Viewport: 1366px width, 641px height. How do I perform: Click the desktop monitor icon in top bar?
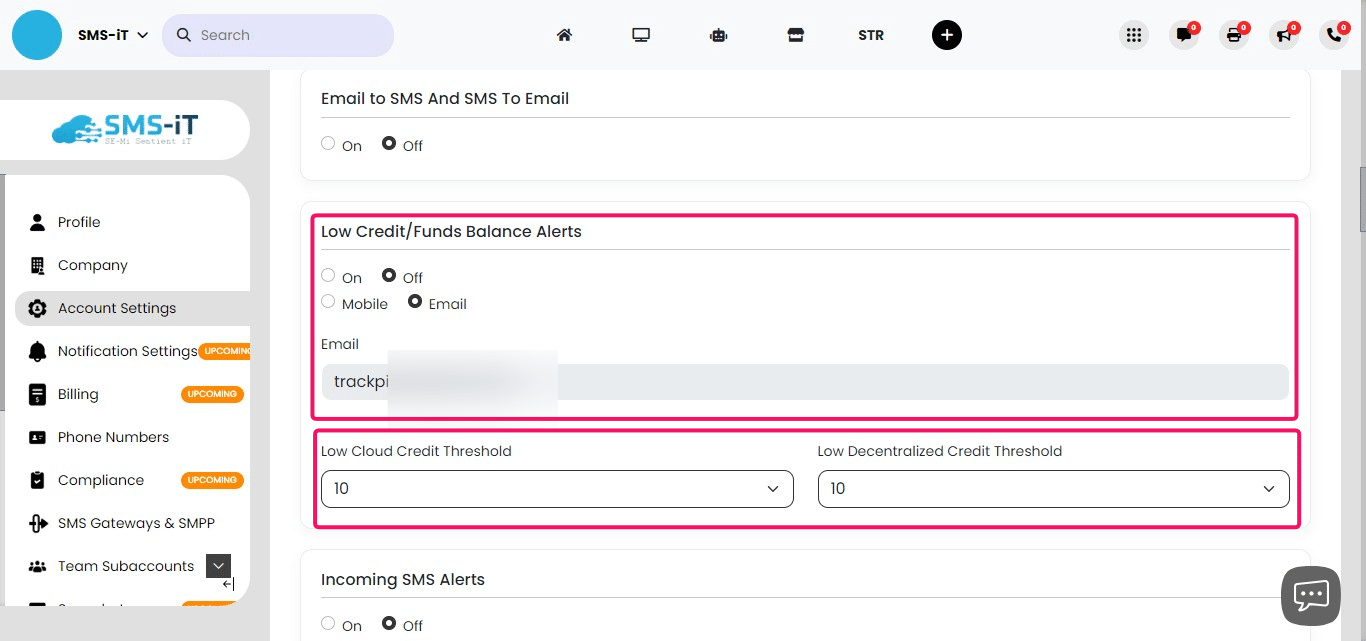tap(641, 34)
